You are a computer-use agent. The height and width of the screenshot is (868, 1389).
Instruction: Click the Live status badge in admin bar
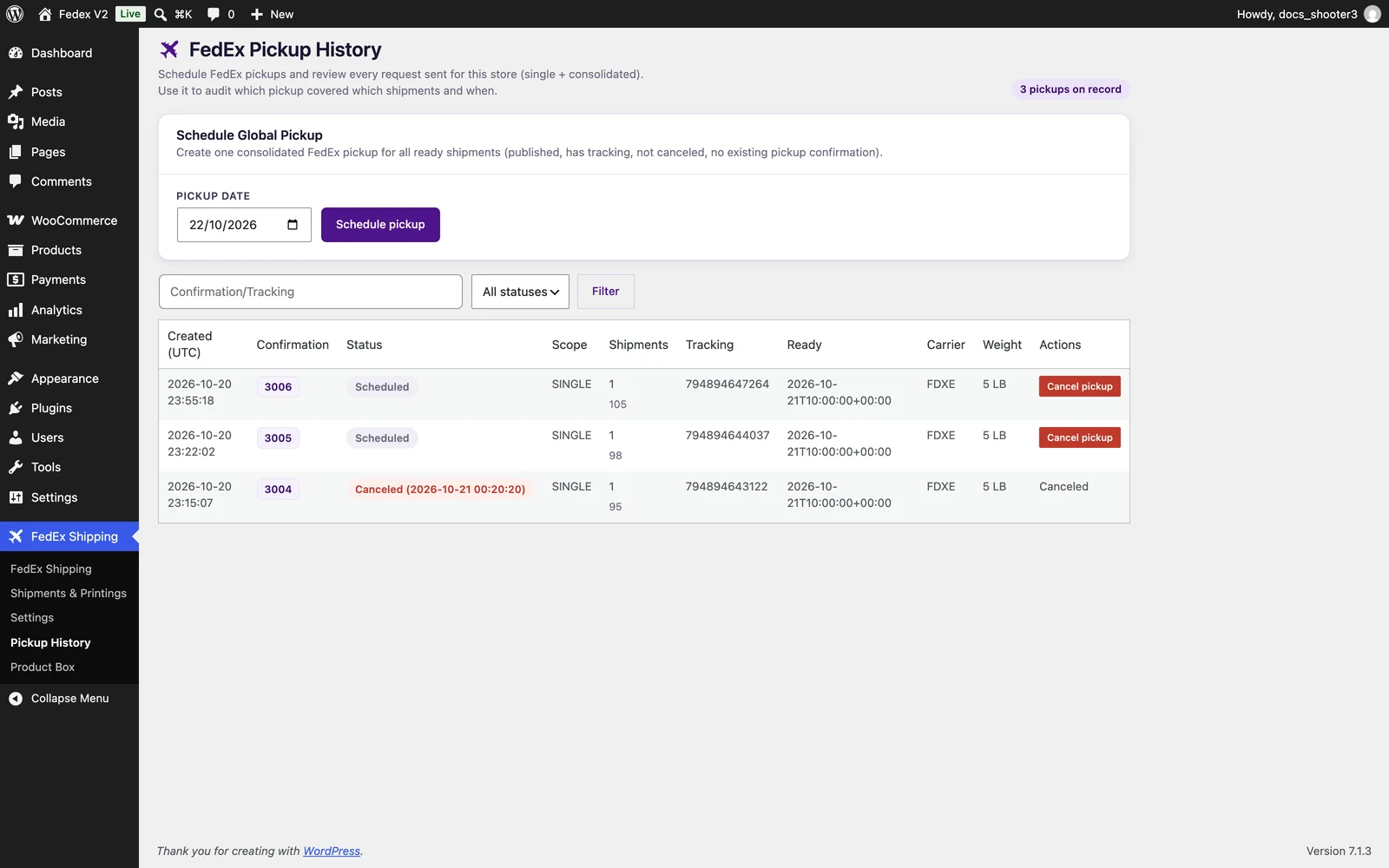point(130,14)
